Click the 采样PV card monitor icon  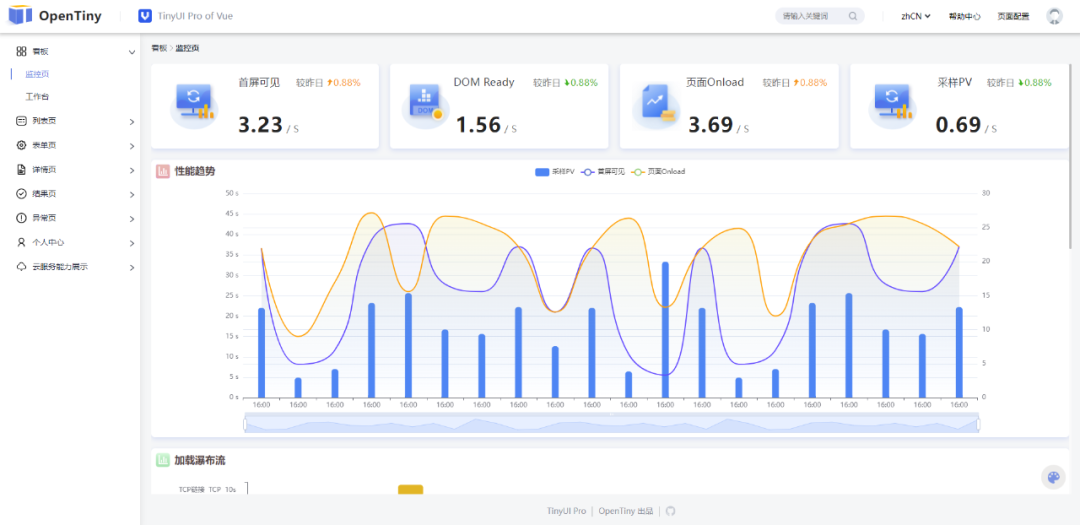click(892, 103)
